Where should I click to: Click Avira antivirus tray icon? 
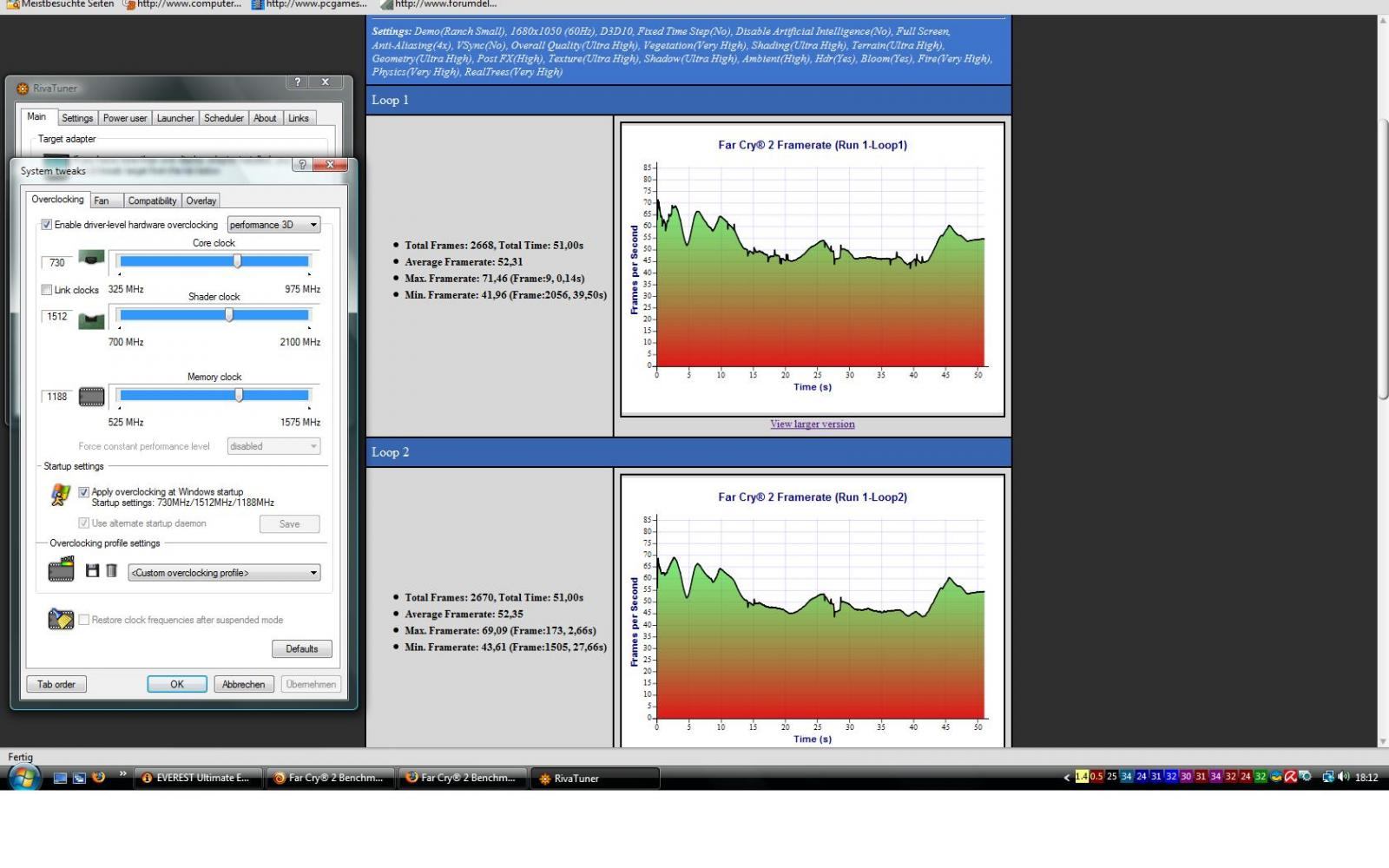click(1291, 777)
